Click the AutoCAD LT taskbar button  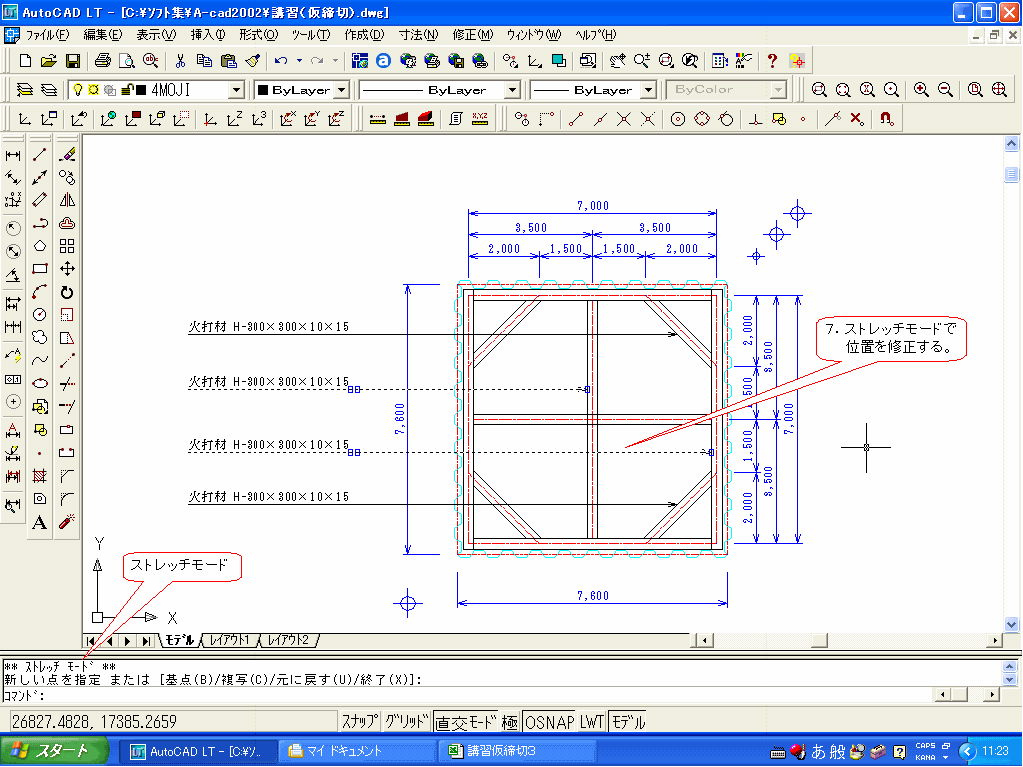tap(199, 751)
